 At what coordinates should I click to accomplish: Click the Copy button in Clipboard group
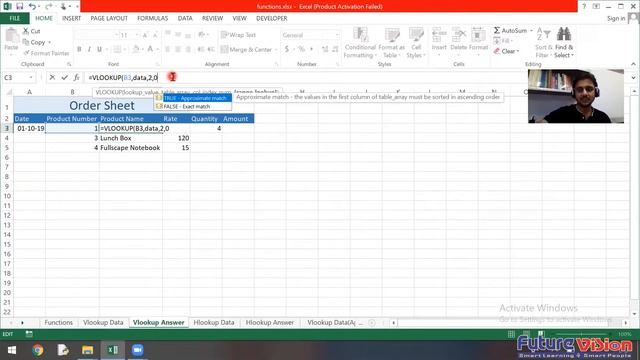[x=34, y=42]
